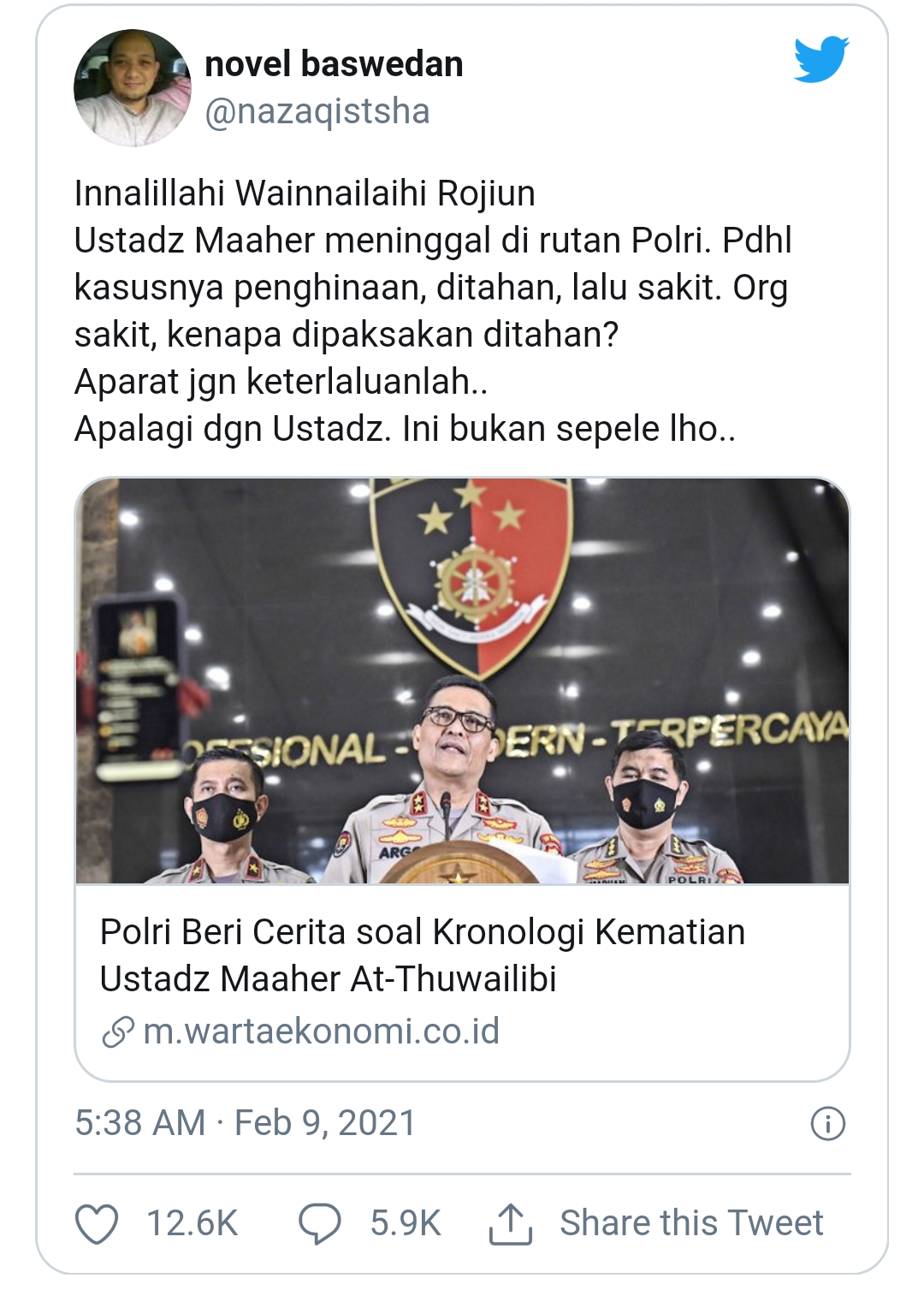The image size is (924, 1296).
Task: Visit m.wartaekonomi.co.id link
Action: 321,1031
